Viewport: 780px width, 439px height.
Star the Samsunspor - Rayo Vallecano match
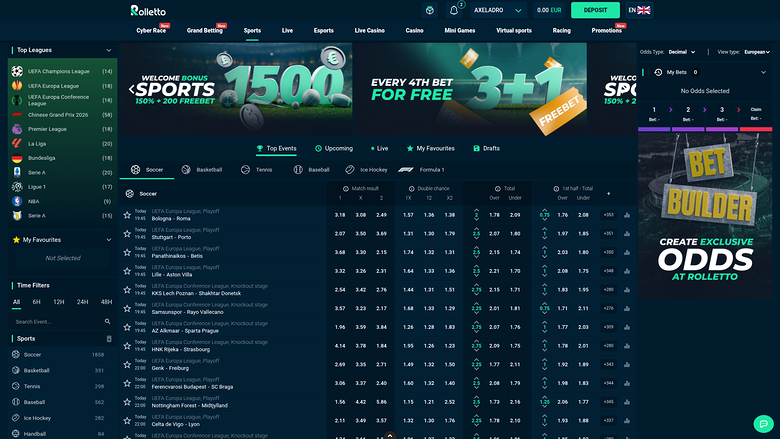click(127, 308)
